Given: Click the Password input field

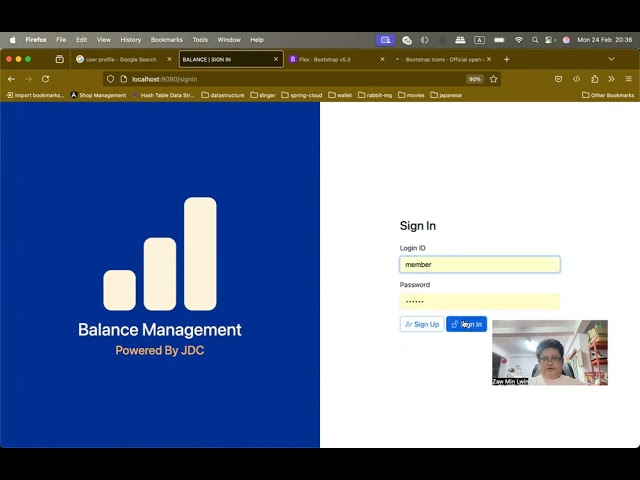Looking at the screenshot, I should coord(480,301).
